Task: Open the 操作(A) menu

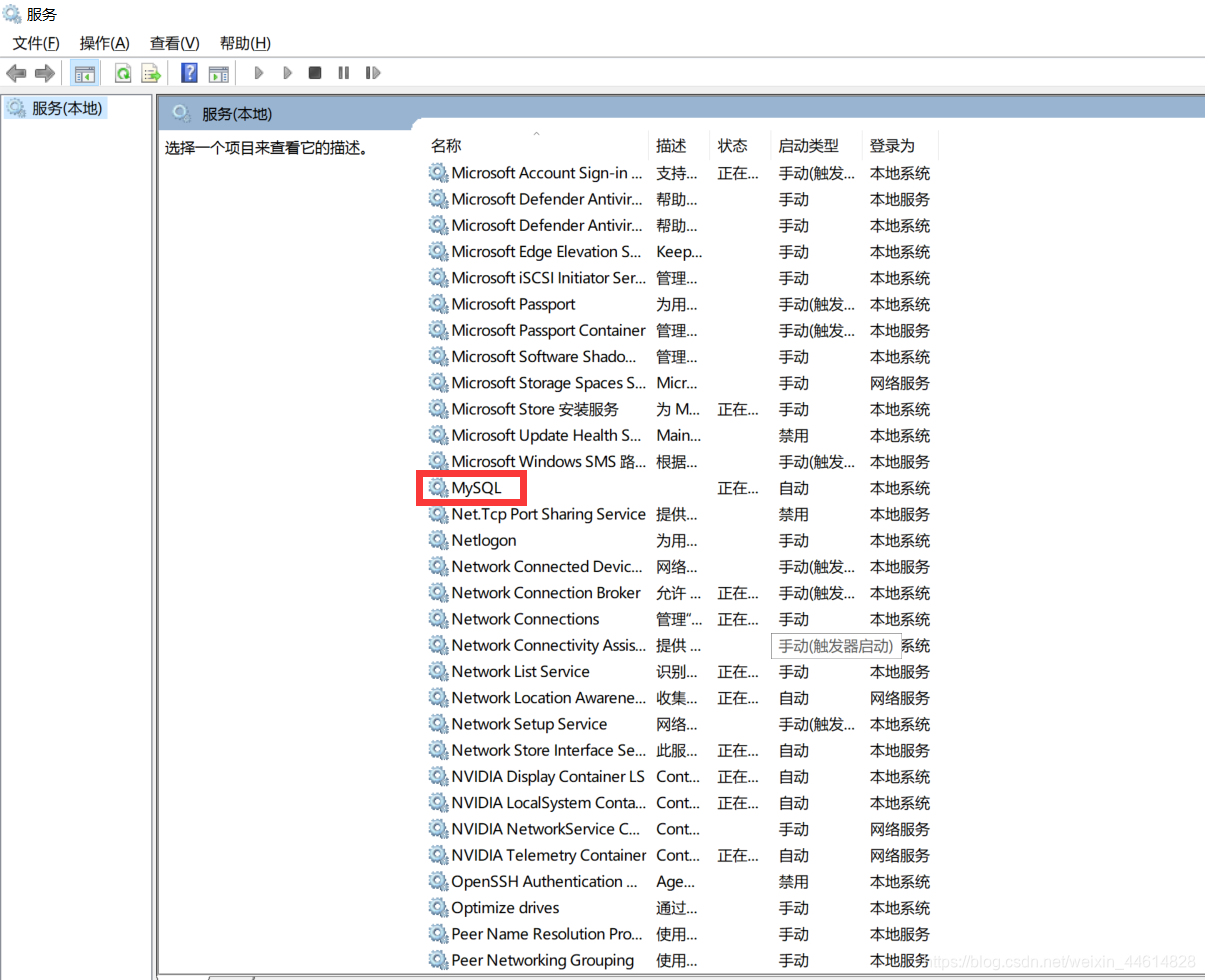Action: point(105,43)
